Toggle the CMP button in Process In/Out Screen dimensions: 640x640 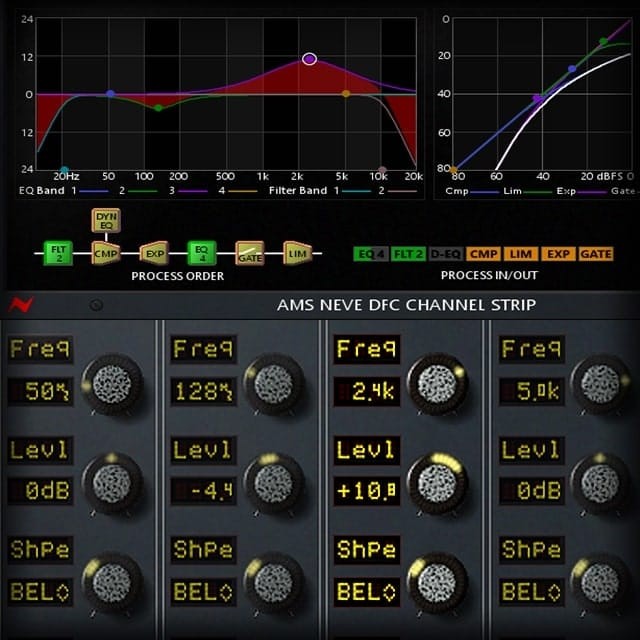pyautogui.click(x=484, y=254)
